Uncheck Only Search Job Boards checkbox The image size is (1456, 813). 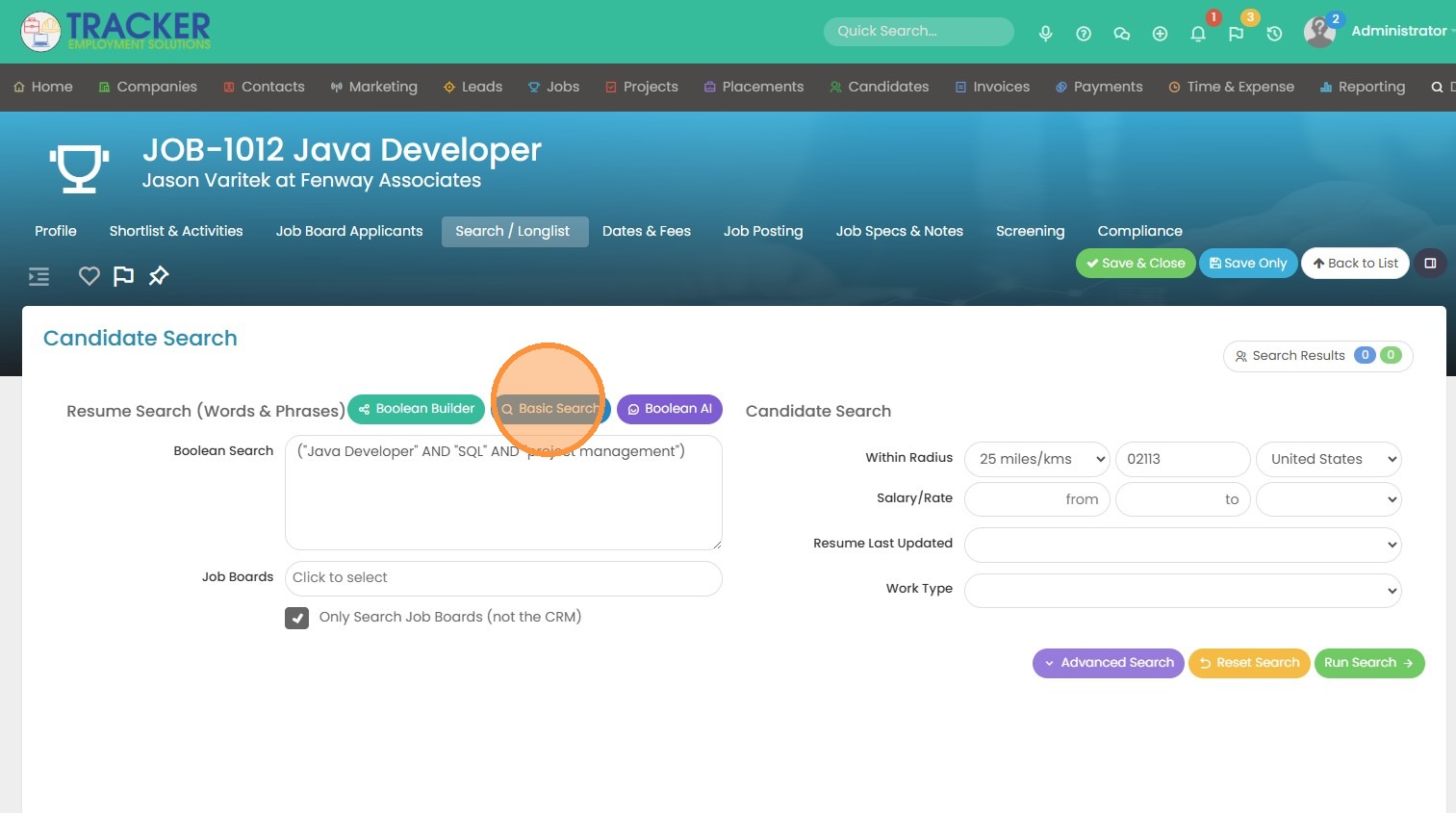pyautogui.click(x=296, y=618)
